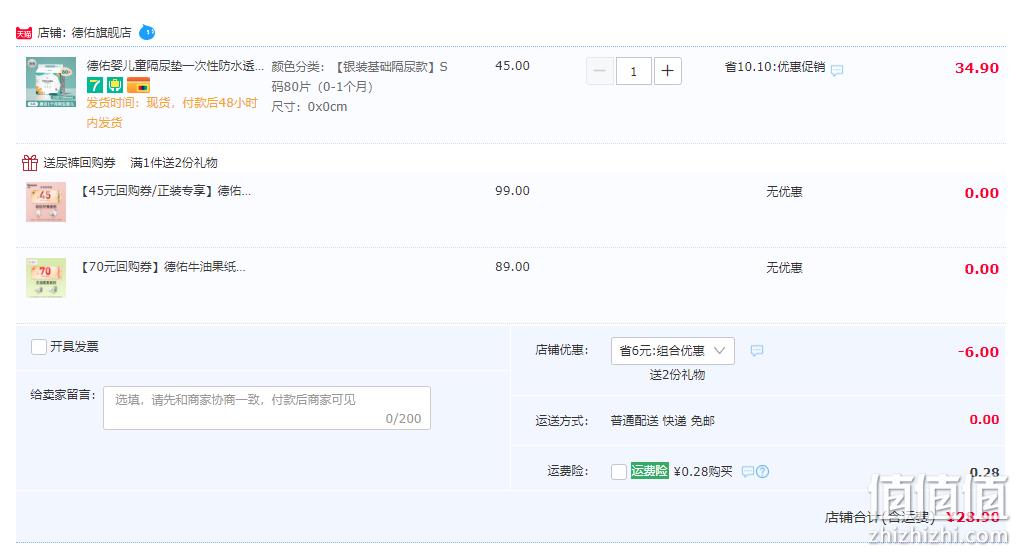The image size is (1018, 553).
Task: Click 无优惠 in the 70元回购券 row
Action: coord(784,267)
